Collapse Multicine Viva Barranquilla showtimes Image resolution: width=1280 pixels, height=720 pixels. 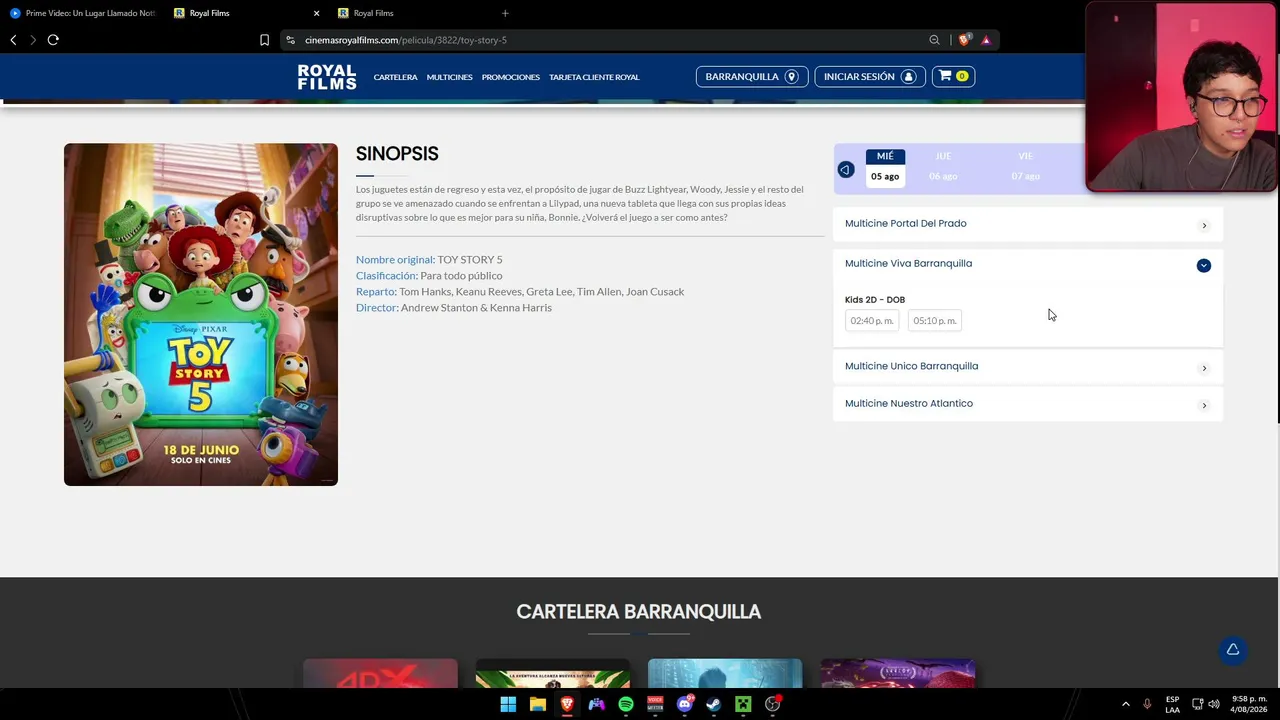pyautogui.click(x=1204, y=265)
